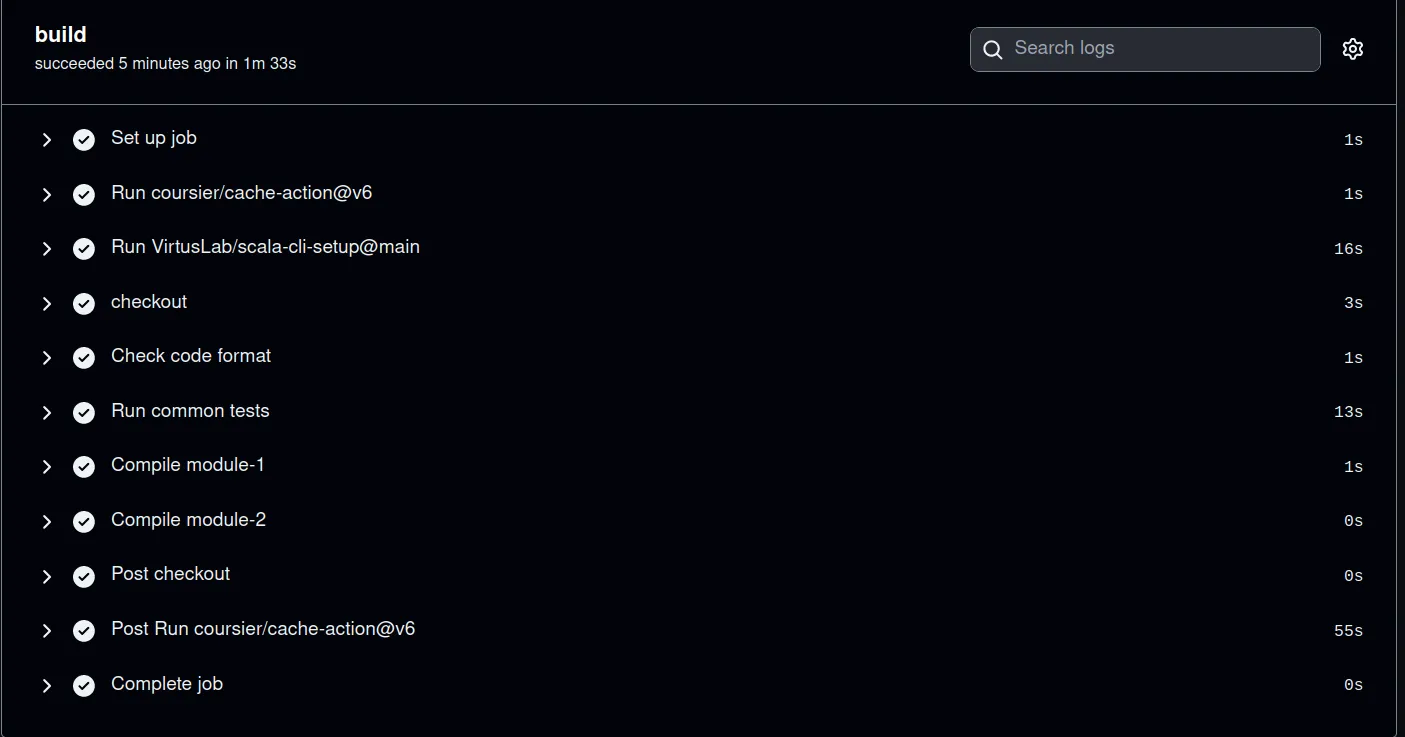Click the 1s duration of Check code format
The width and height of the screenshot is (1405, 737).
1353,358
